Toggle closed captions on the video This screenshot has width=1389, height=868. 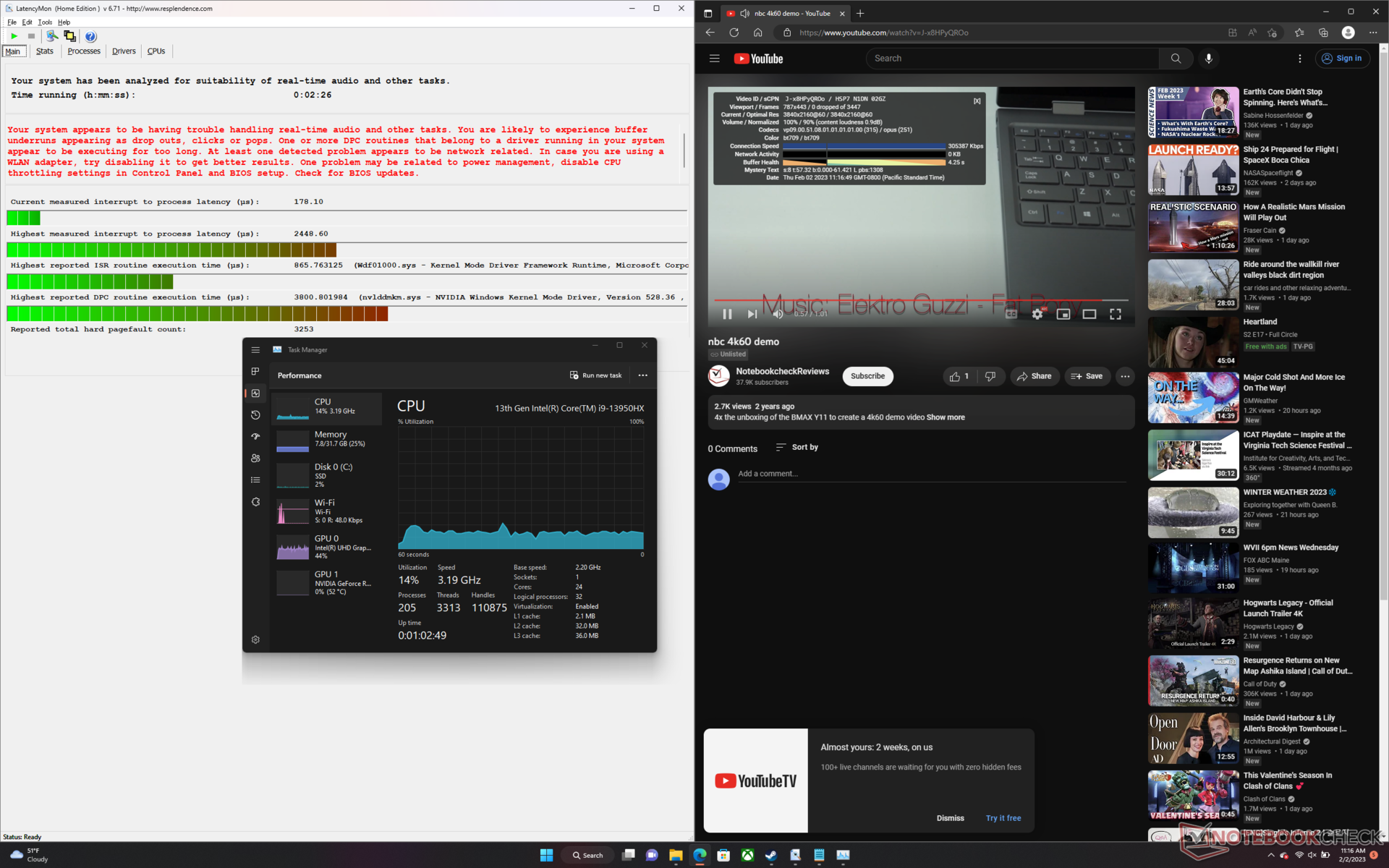coord(1011,314)
